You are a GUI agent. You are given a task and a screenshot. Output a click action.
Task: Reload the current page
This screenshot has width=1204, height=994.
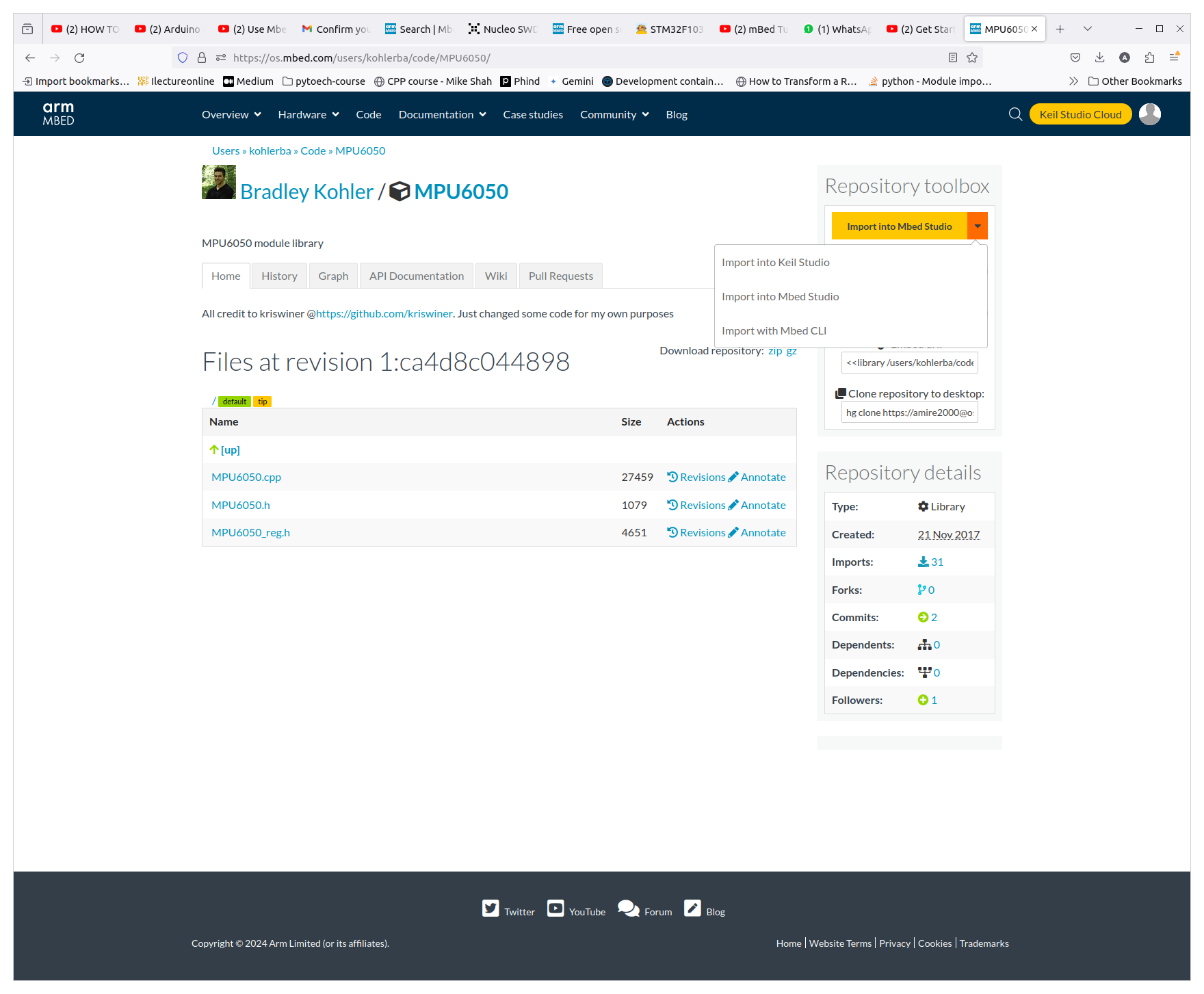[79, 58]
